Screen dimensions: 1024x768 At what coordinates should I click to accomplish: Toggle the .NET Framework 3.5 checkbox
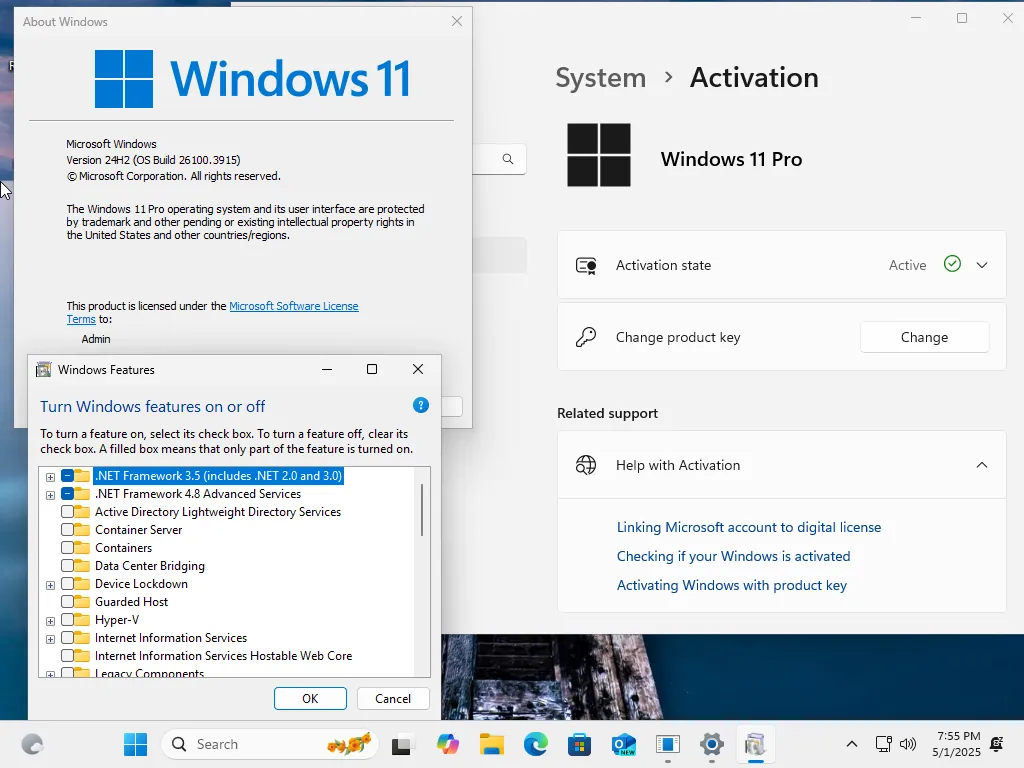(x=67, y=475)
